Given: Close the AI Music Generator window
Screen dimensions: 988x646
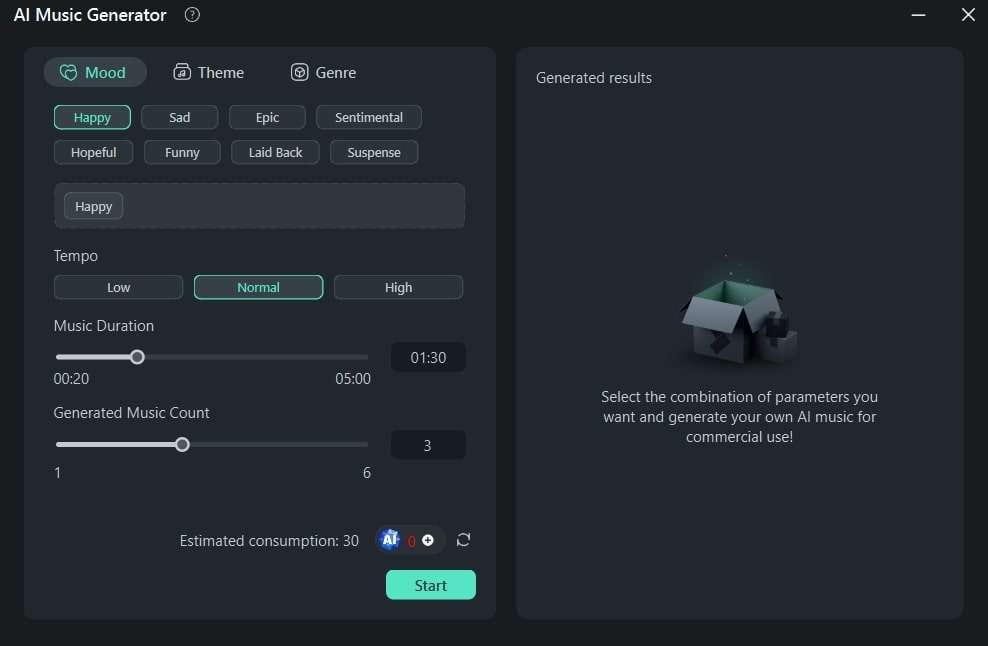Looking at the screenshot, I should 968,14.
